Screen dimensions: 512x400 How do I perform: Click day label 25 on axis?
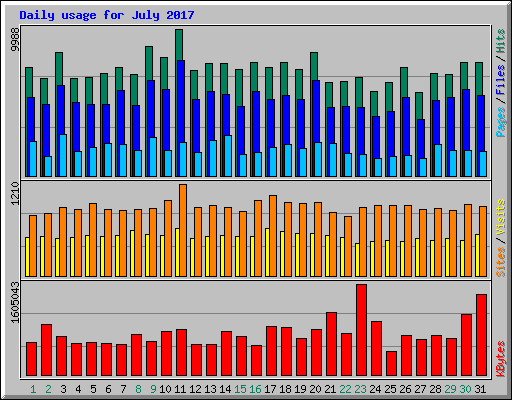pyautogui.click(x=390, y=389)
